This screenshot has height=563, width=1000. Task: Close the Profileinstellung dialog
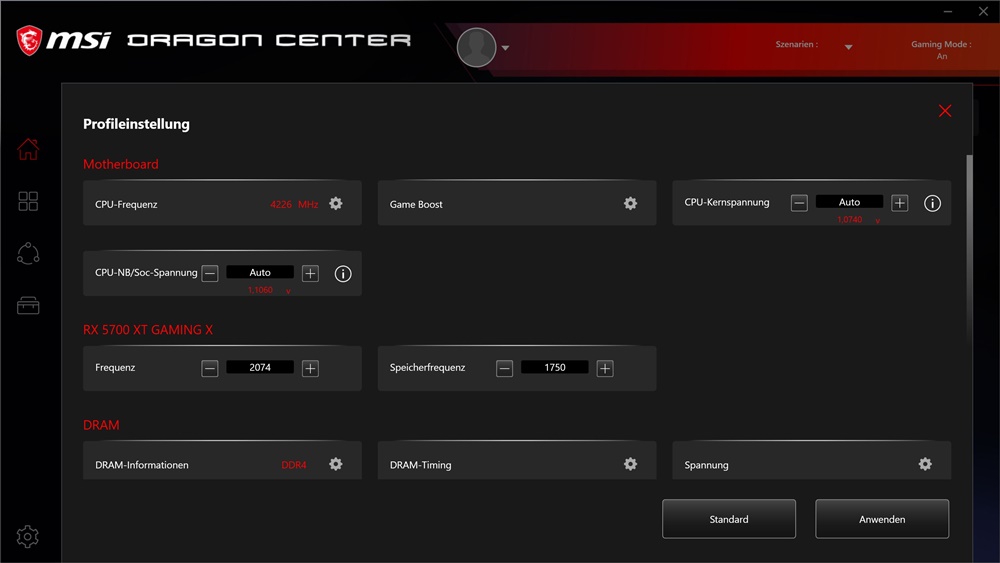pos(945,111)
